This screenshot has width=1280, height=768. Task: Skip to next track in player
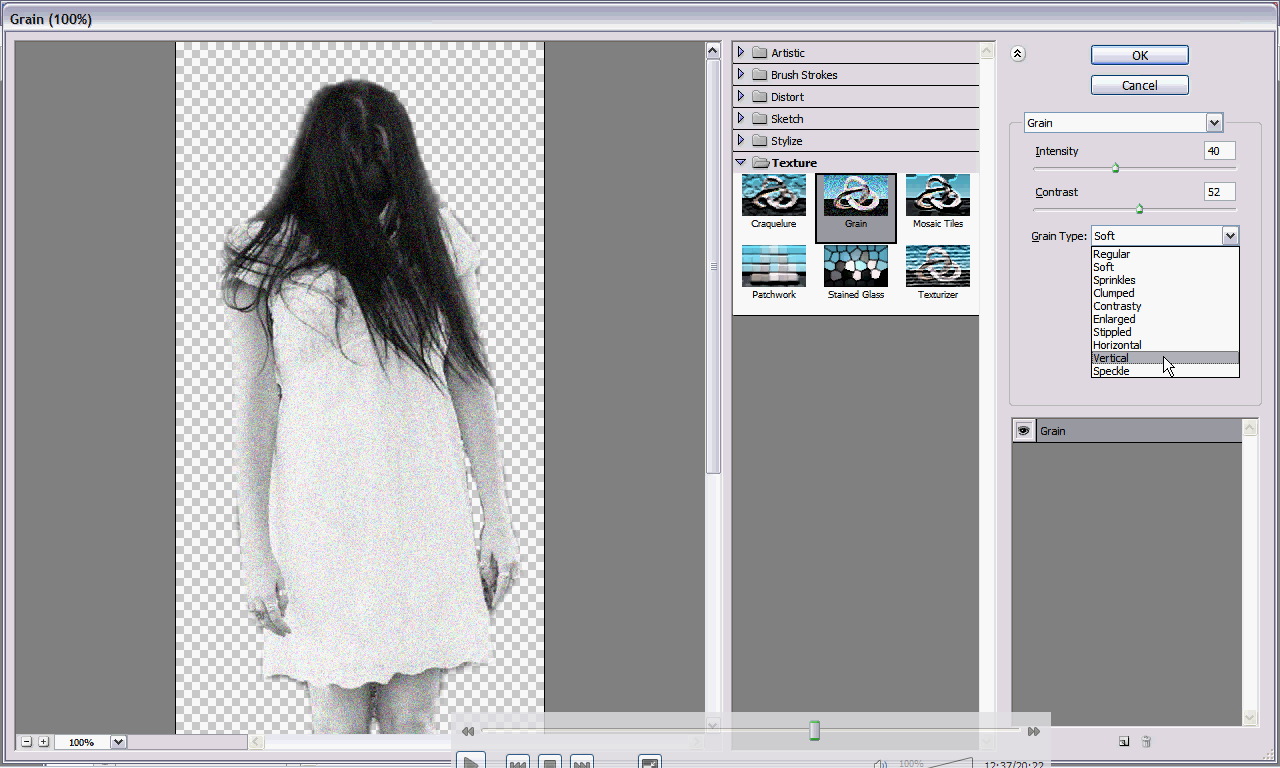point(581,762)
